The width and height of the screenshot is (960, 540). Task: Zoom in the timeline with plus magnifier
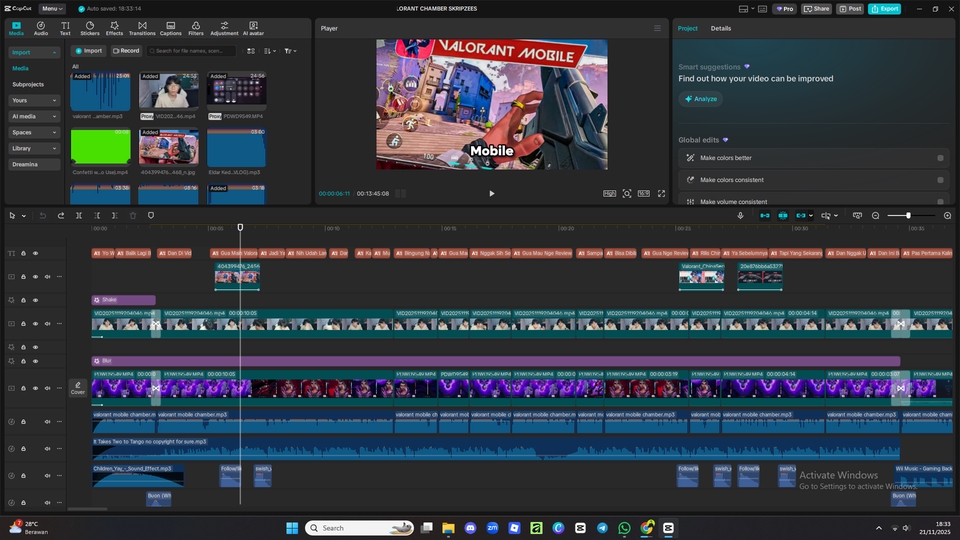point(947,216)
